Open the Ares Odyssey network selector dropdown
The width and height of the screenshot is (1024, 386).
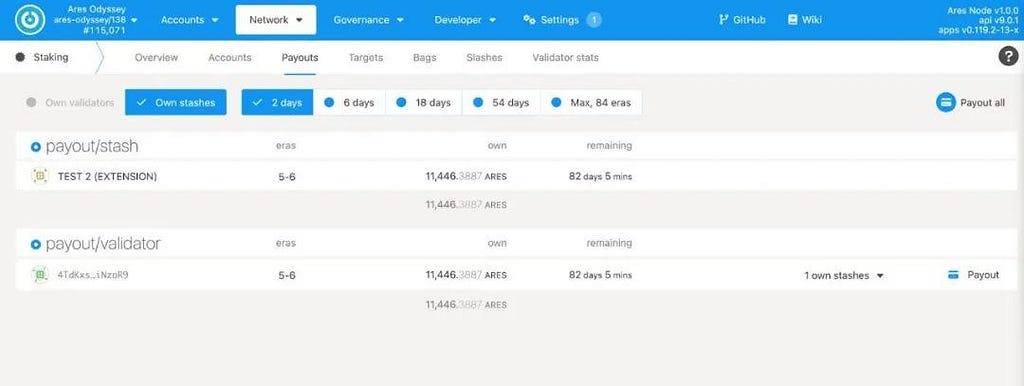(97, 20)
